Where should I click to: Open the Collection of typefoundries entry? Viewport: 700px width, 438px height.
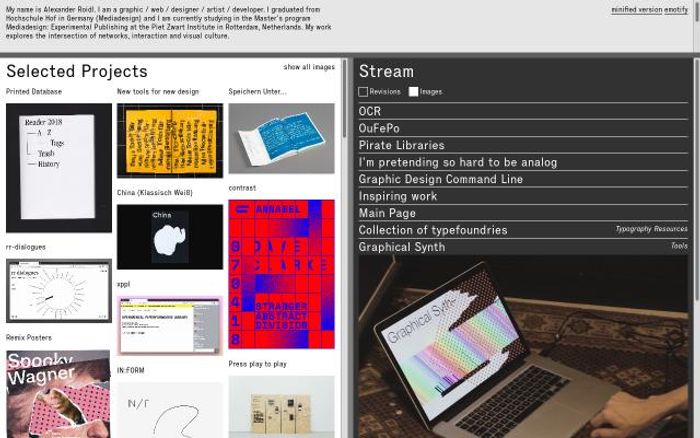click(432, 230)
